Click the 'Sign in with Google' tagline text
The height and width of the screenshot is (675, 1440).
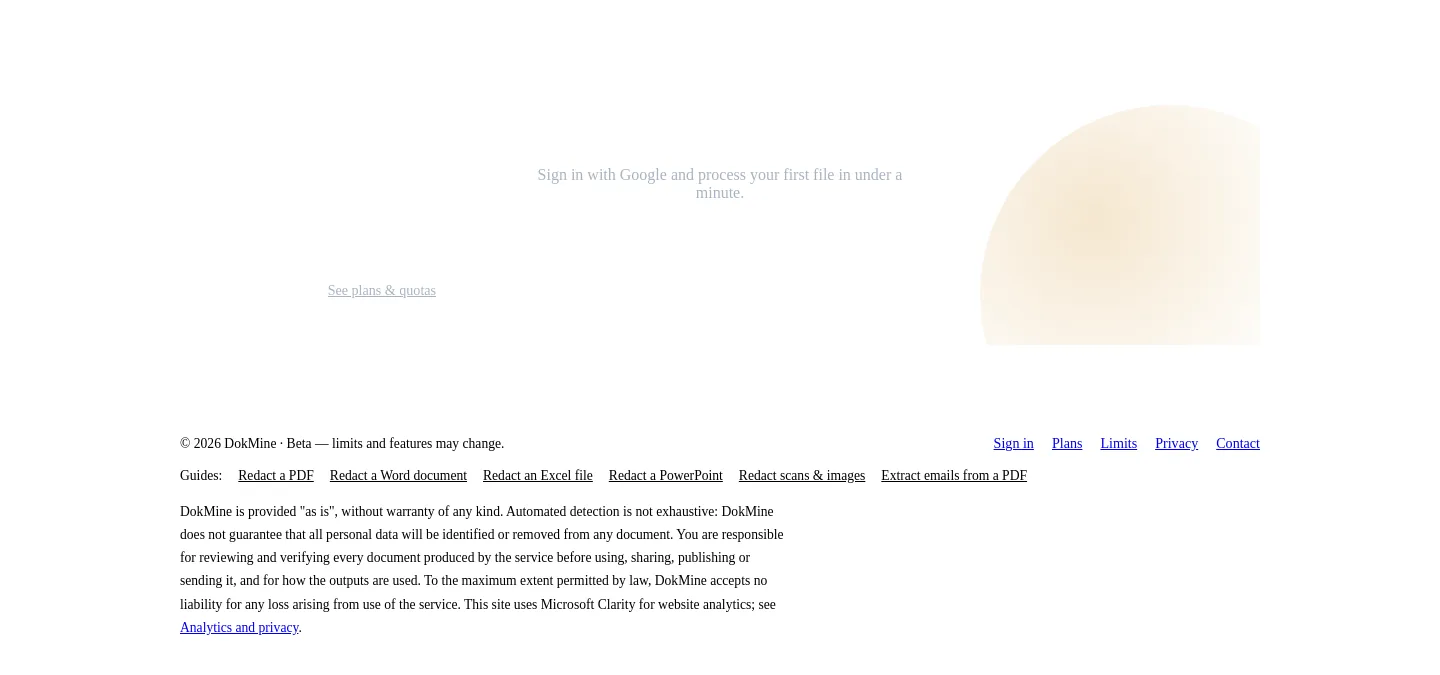[x=720, y=183]
